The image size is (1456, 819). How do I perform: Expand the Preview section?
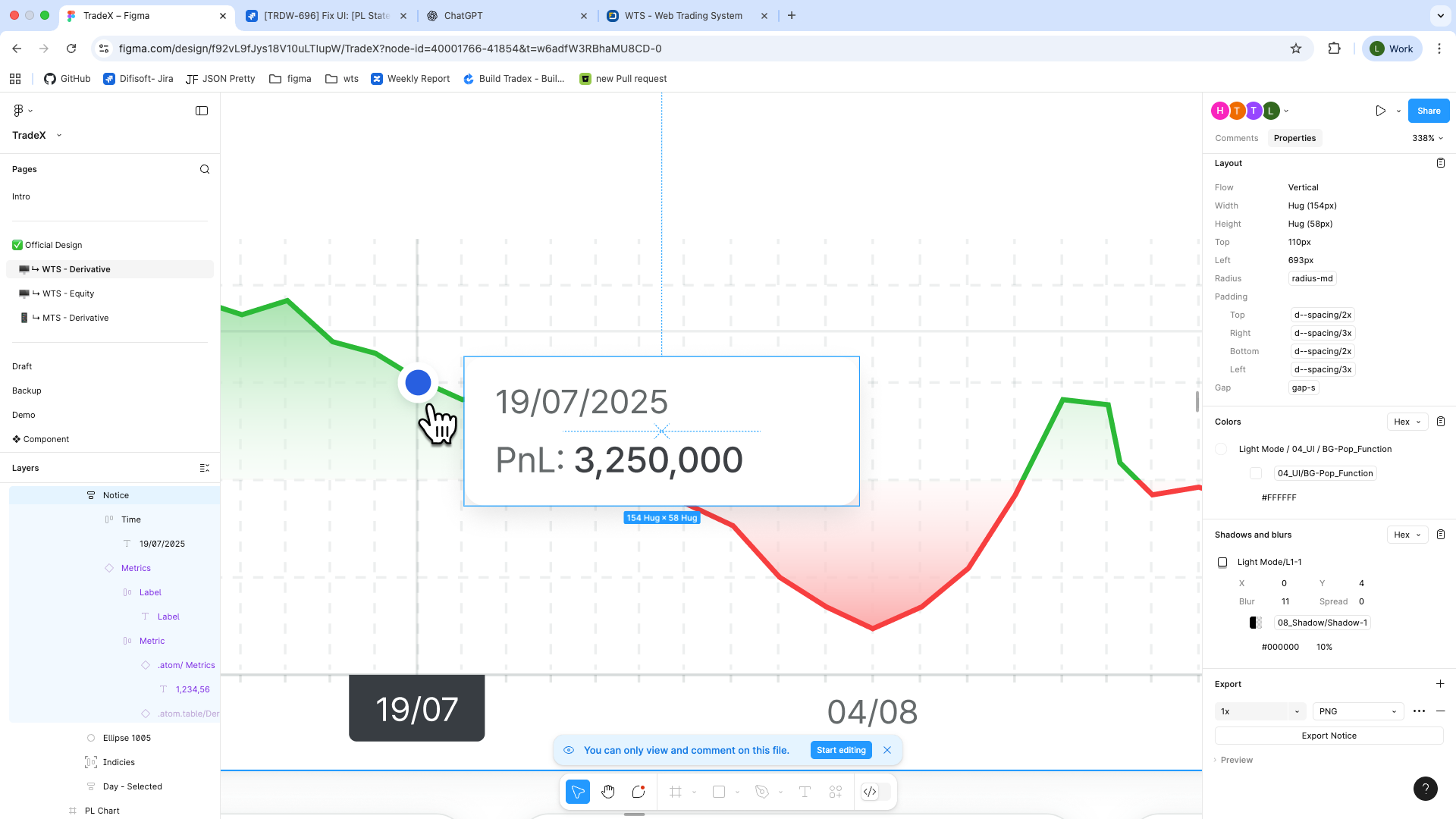[1236, 760]
